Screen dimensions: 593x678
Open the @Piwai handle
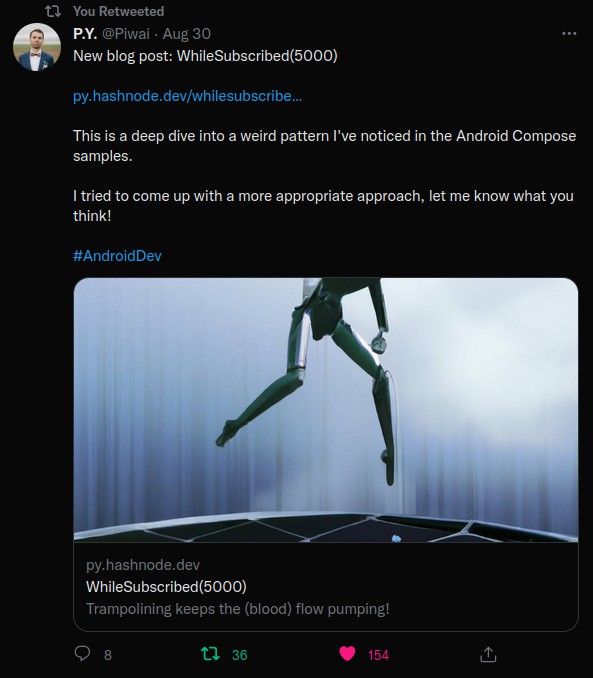126,34
